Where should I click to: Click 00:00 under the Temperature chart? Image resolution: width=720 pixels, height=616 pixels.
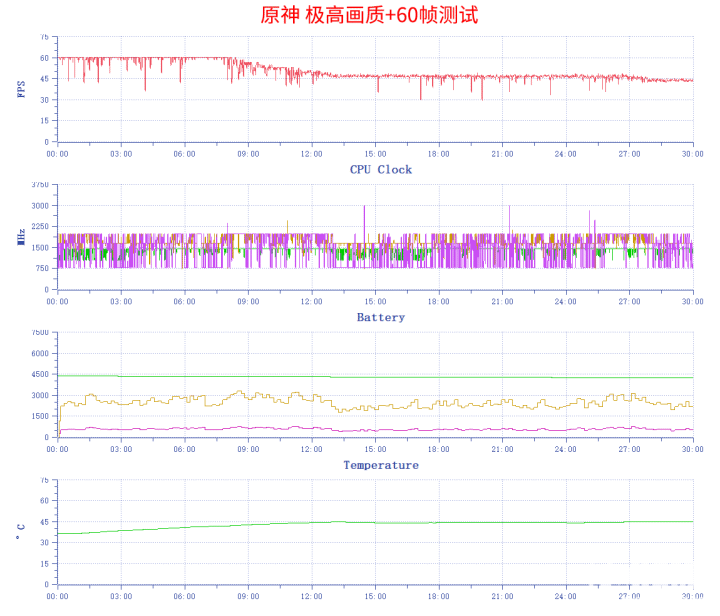click(57, 597)
